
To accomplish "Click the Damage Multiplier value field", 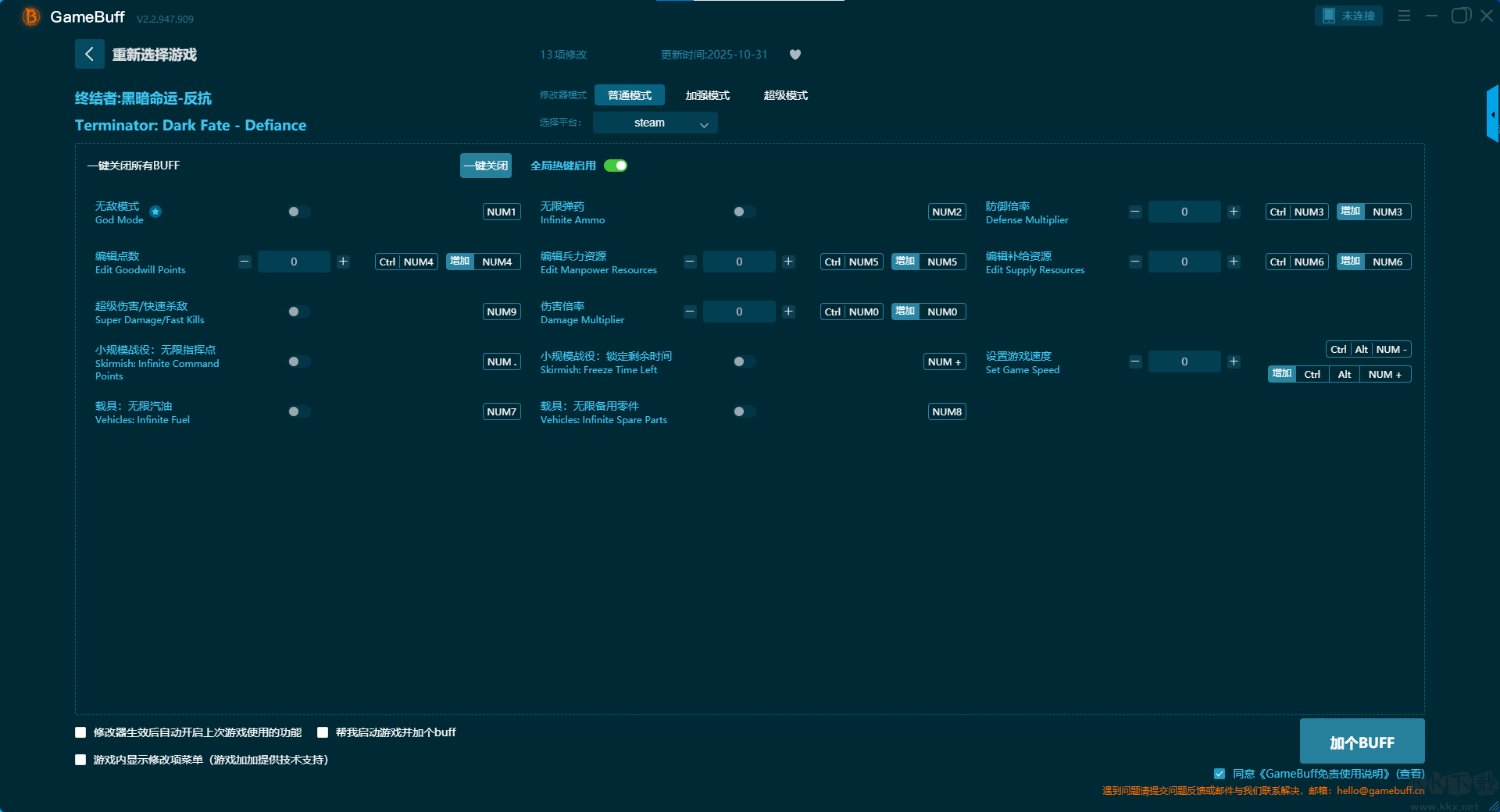I will tap(738, 312).
